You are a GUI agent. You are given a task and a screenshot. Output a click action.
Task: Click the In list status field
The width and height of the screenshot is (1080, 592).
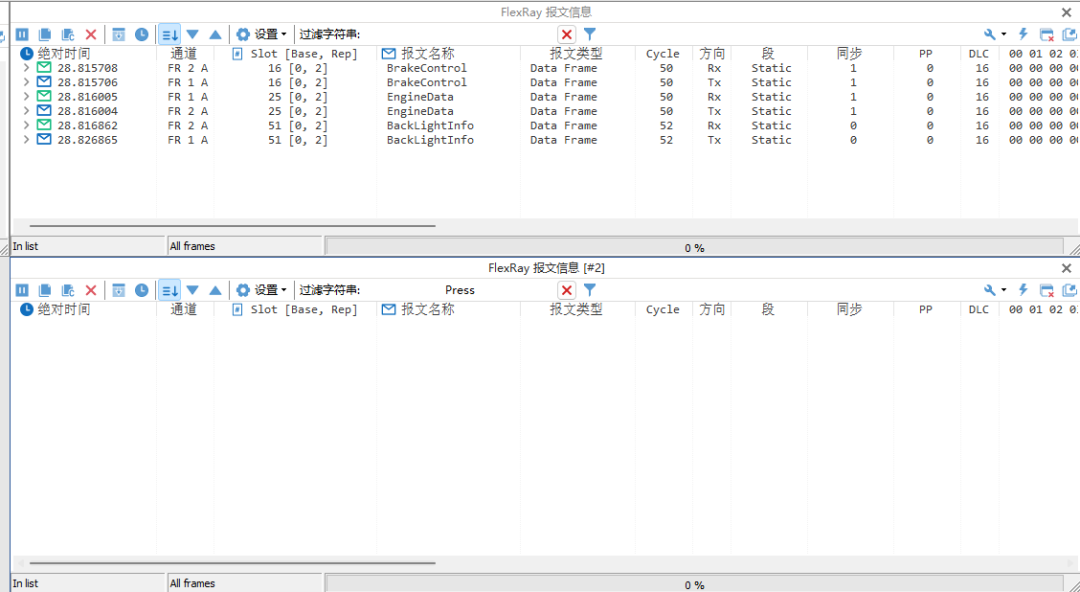[x=24, y=245]
